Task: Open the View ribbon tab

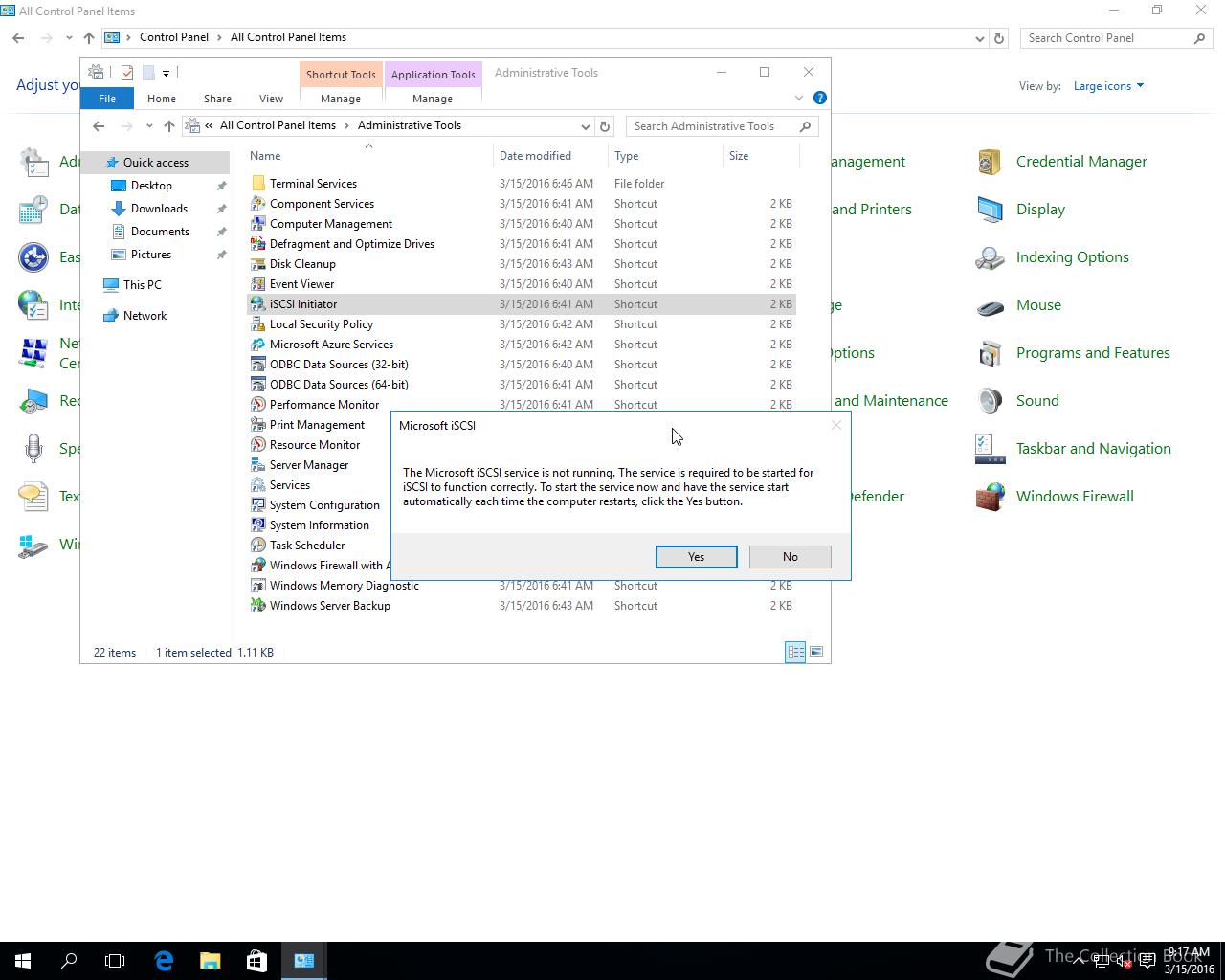Action: 271,99
